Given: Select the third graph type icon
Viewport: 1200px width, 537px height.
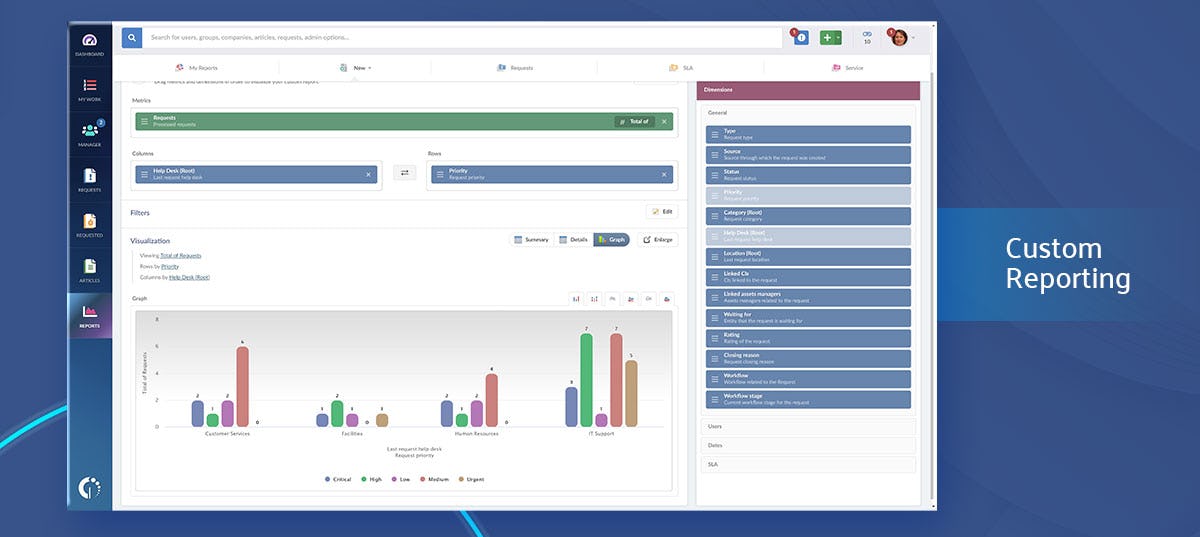Looking at the screenshot, I should 613,298.
